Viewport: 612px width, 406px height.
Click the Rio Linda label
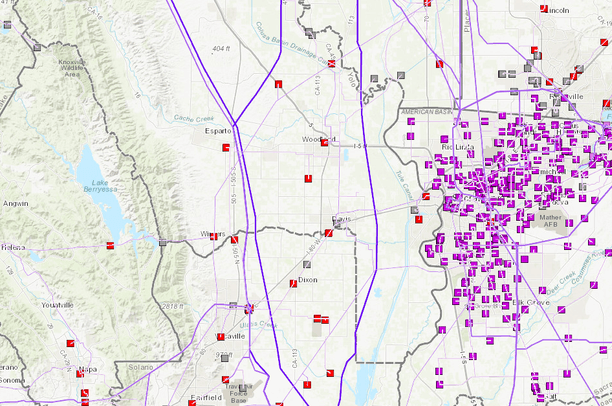click(458, 147)
